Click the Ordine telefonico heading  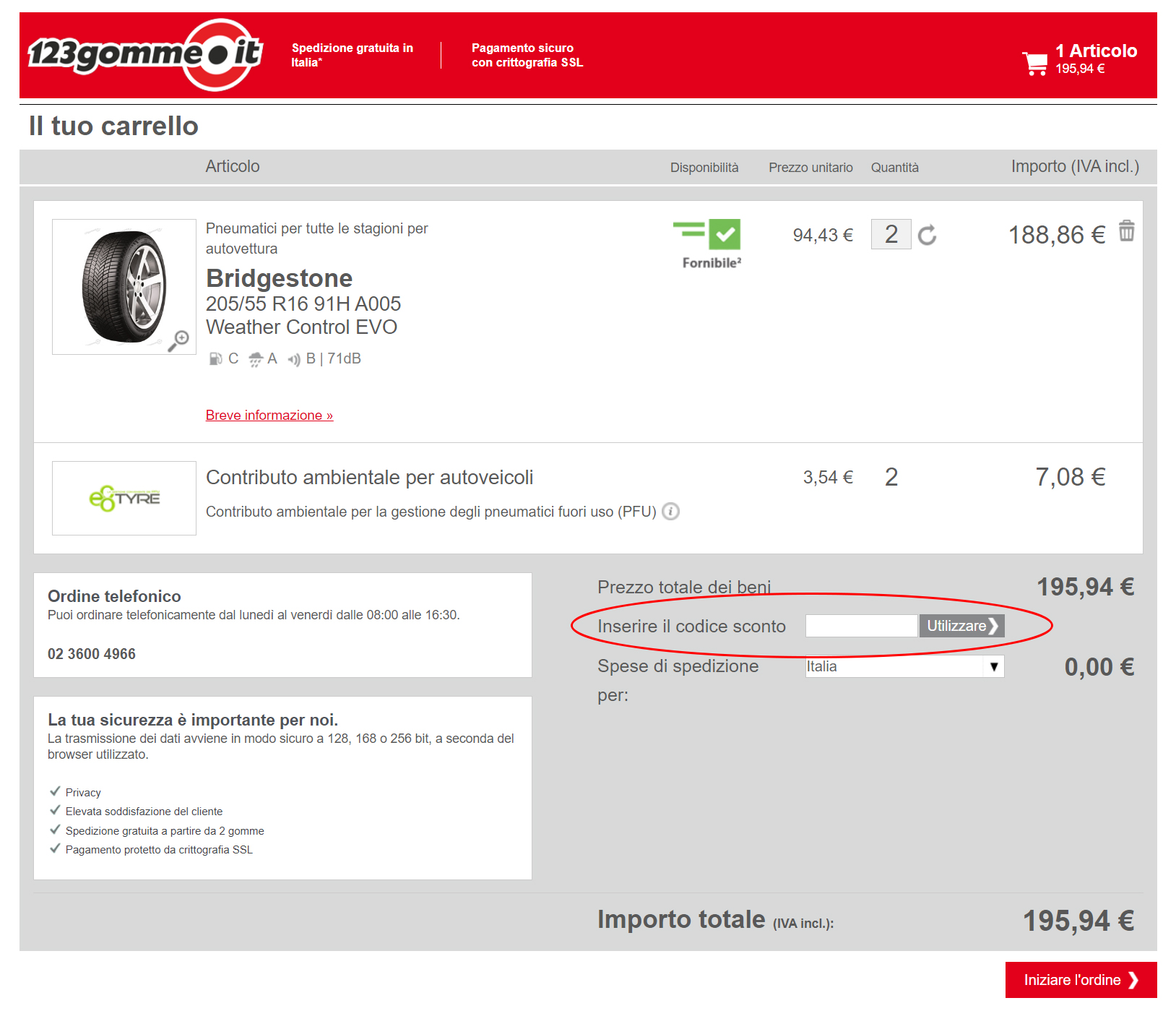tap(114, 596)
